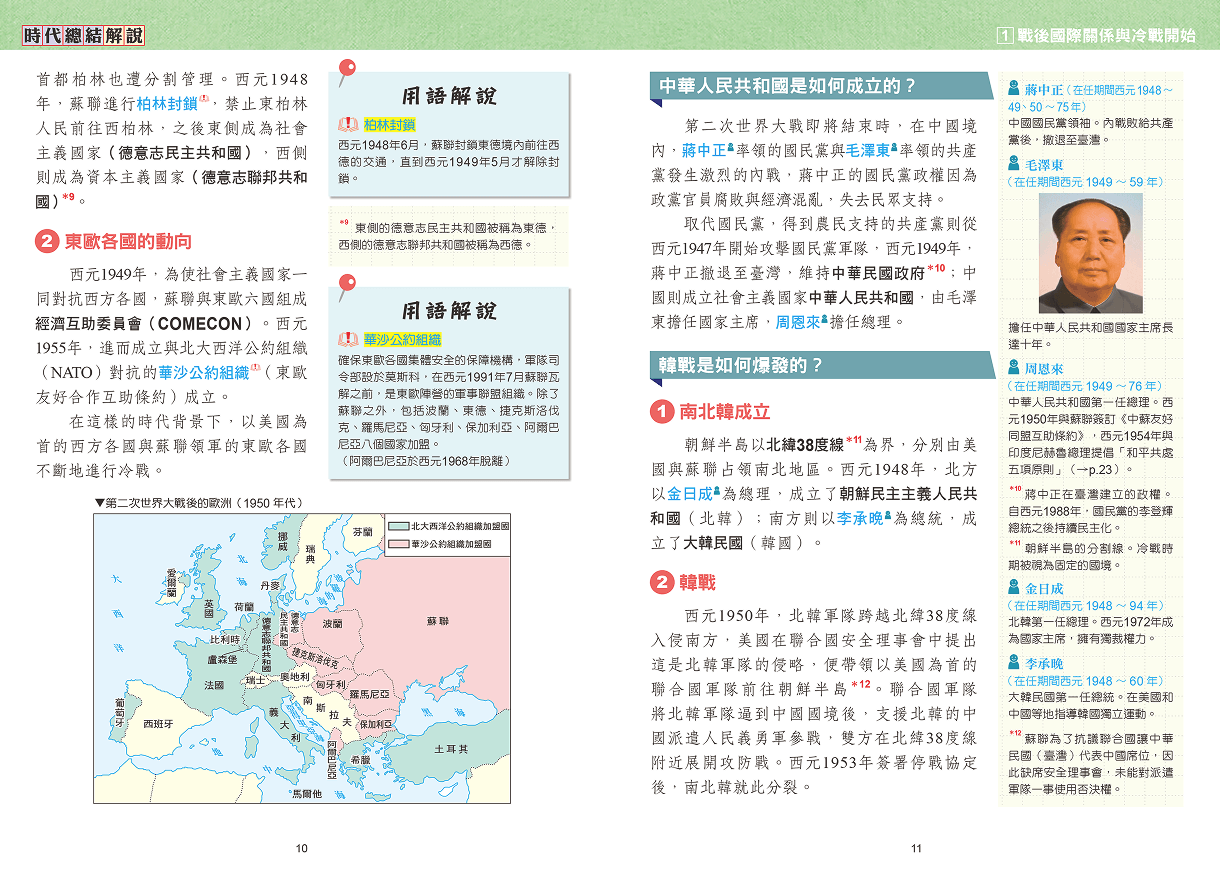Click the 羅馬尼亞 label on the map
The image size is (1220, 880).
[369, 693]
